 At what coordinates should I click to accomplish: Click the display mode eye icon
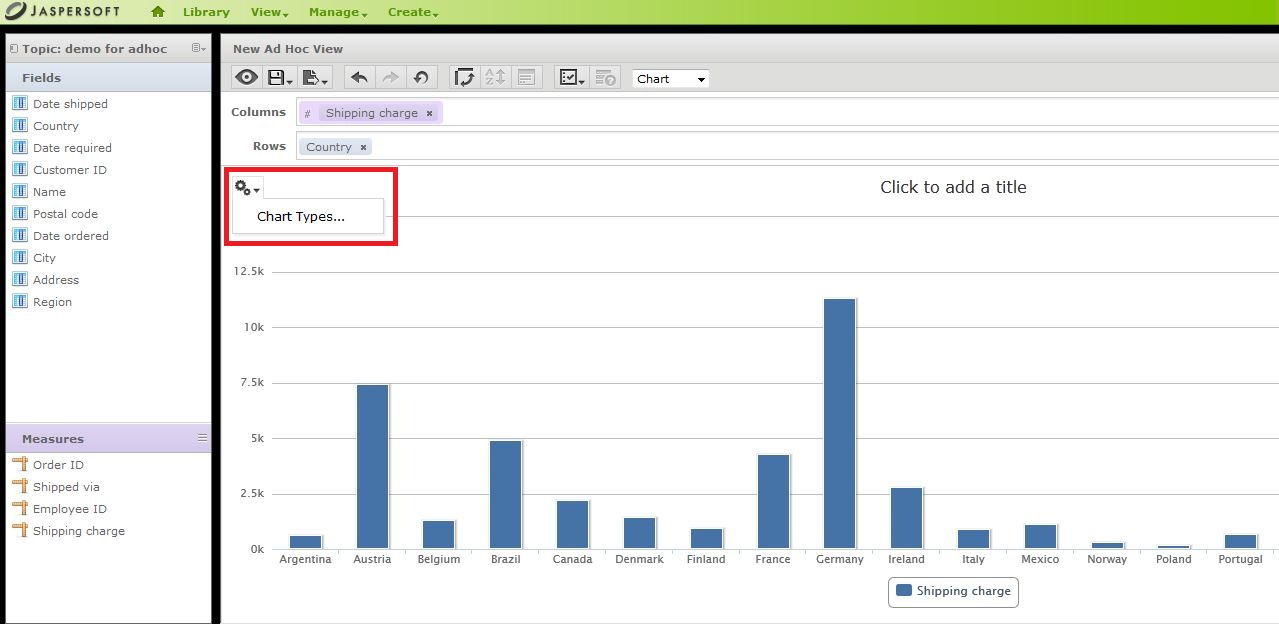click(246, 78)
